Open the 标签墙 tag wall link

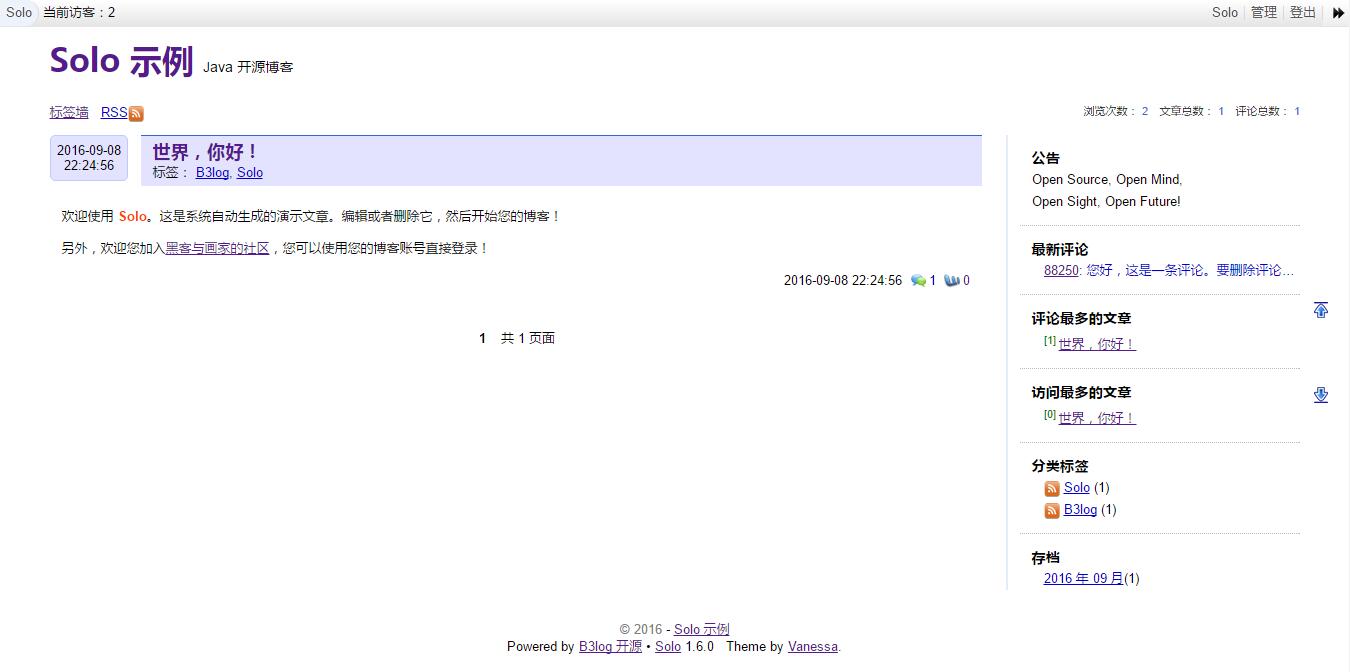click(69, 112)
